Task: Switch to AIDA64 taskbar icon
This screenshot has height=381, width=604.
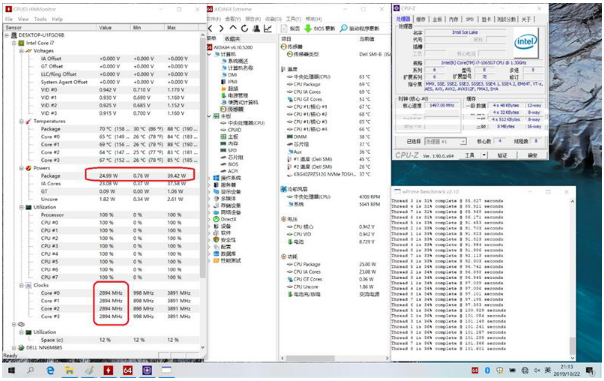Action: point(128,371)
